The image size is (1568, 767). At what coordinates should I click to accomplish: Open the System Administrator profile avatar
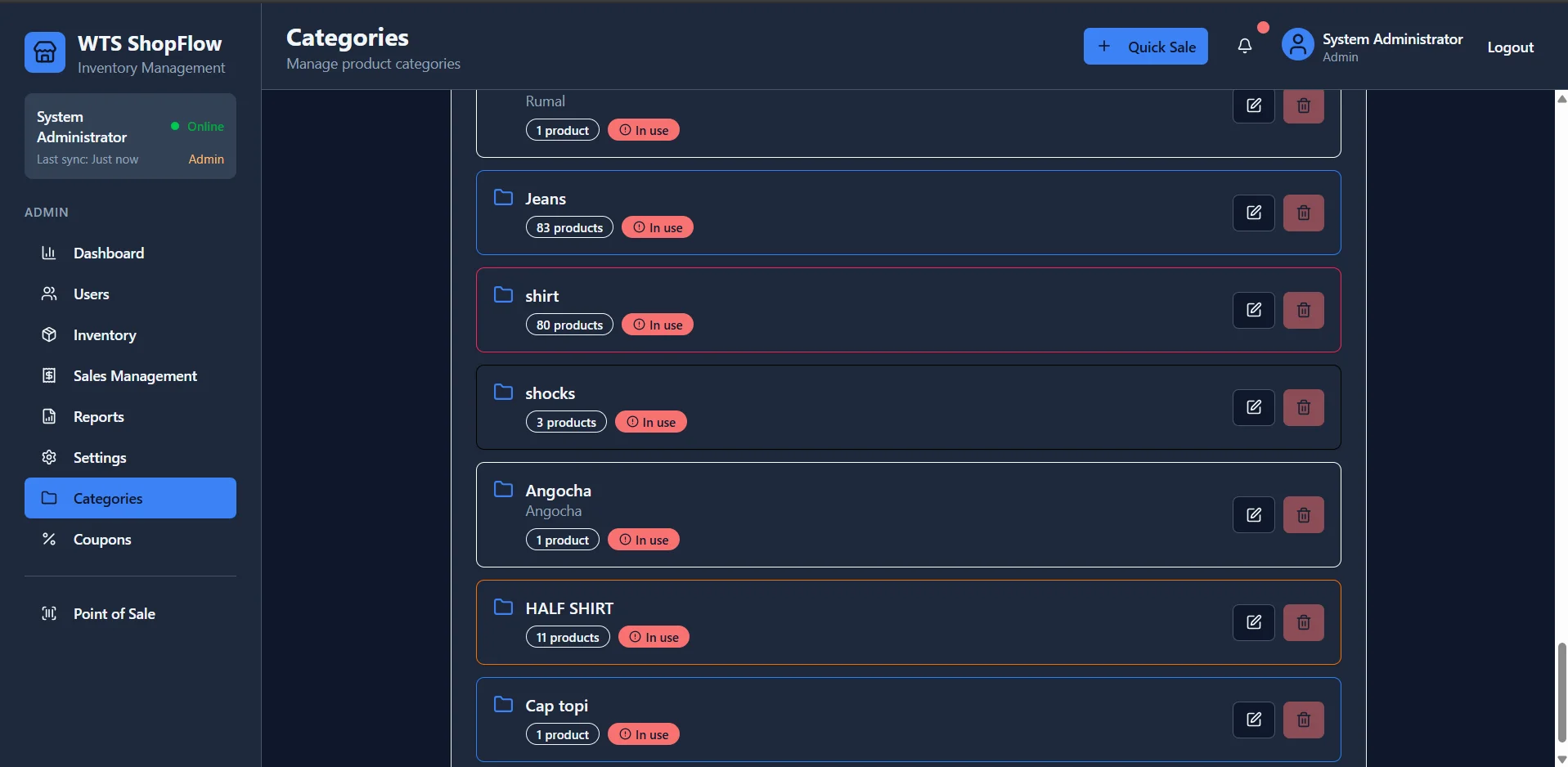(x=1297, y=45)
